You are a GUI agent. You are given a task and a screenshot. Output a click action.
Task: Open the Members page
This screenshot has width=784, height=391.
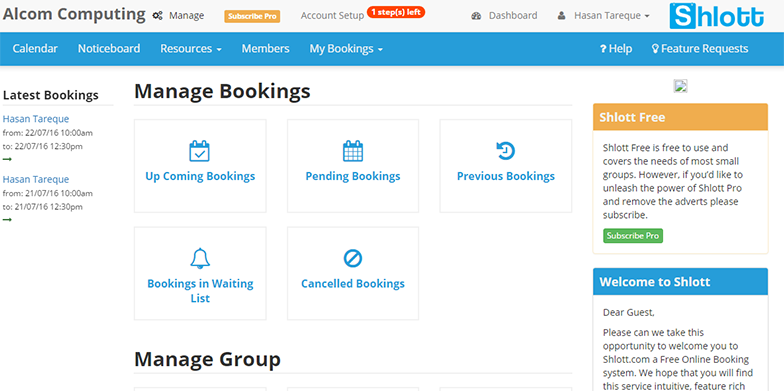(266, 49)
